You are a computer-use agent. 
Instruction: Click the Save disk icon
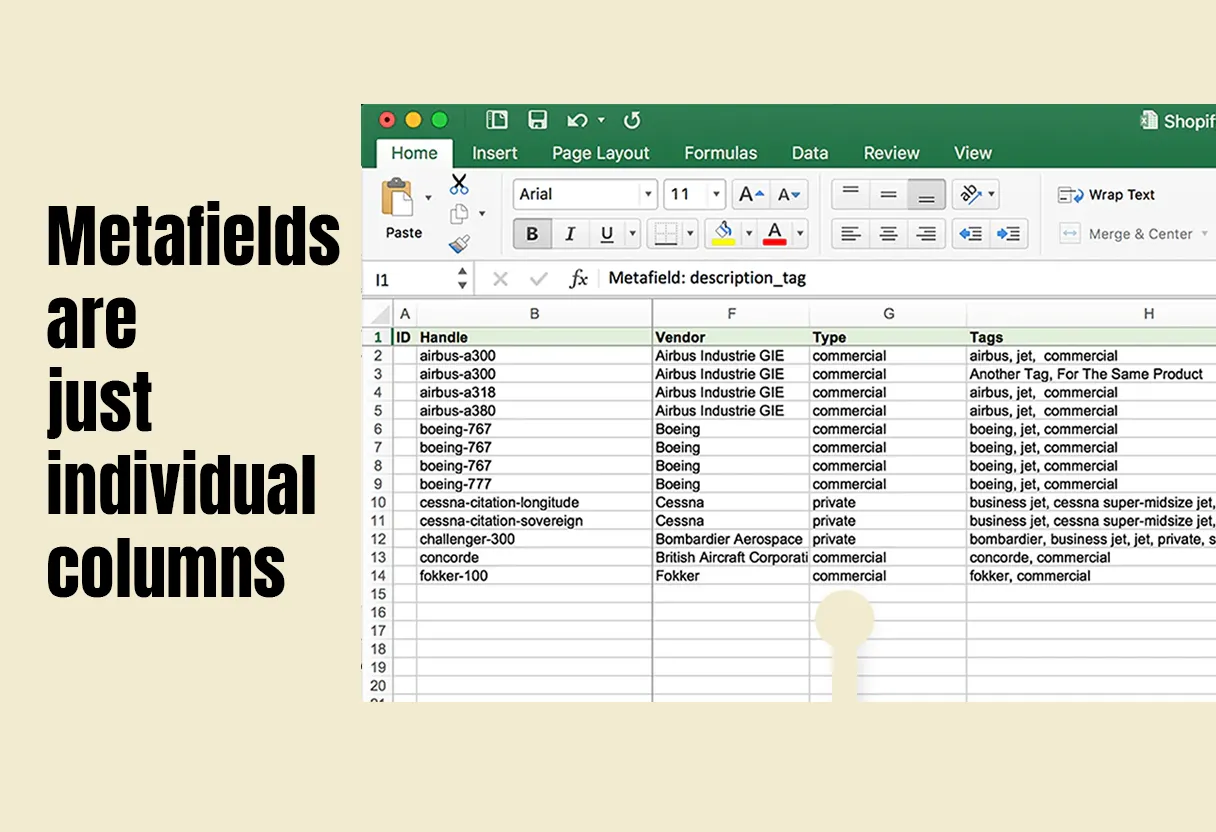tap(538, 120)
